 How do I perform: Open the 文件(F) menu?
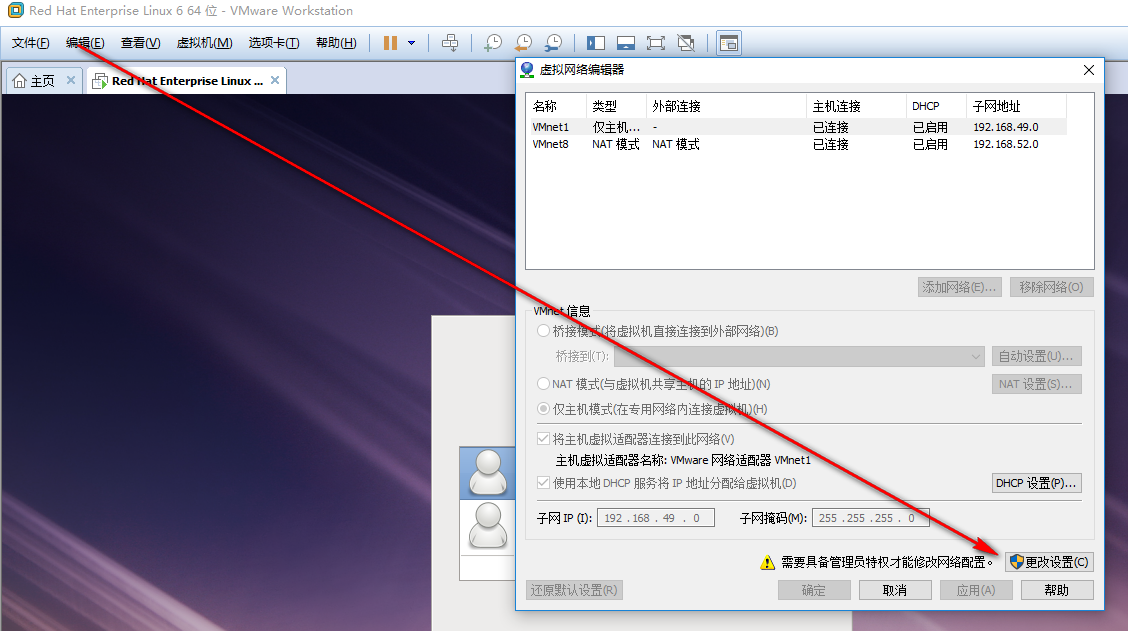tap(30, 43)
